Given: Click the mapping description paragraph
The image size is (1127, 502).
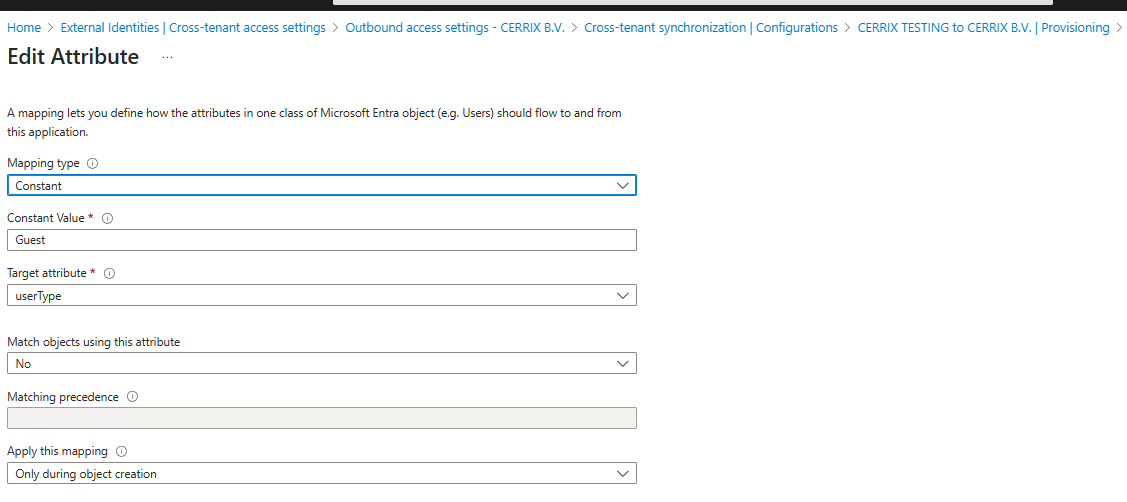Looking at the screenshot, I should [314, 123].
